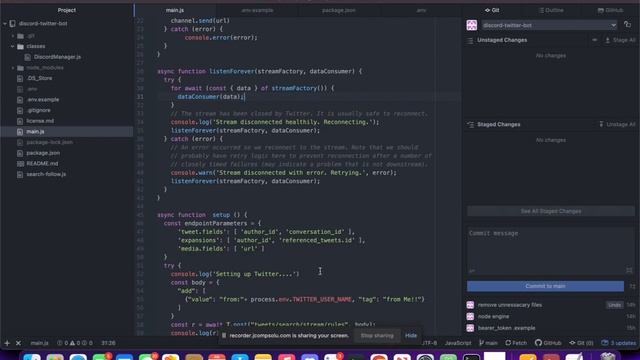Switch to the package.json editor tab
Viewport: 640px width, 360px height.
pos(339,10)
